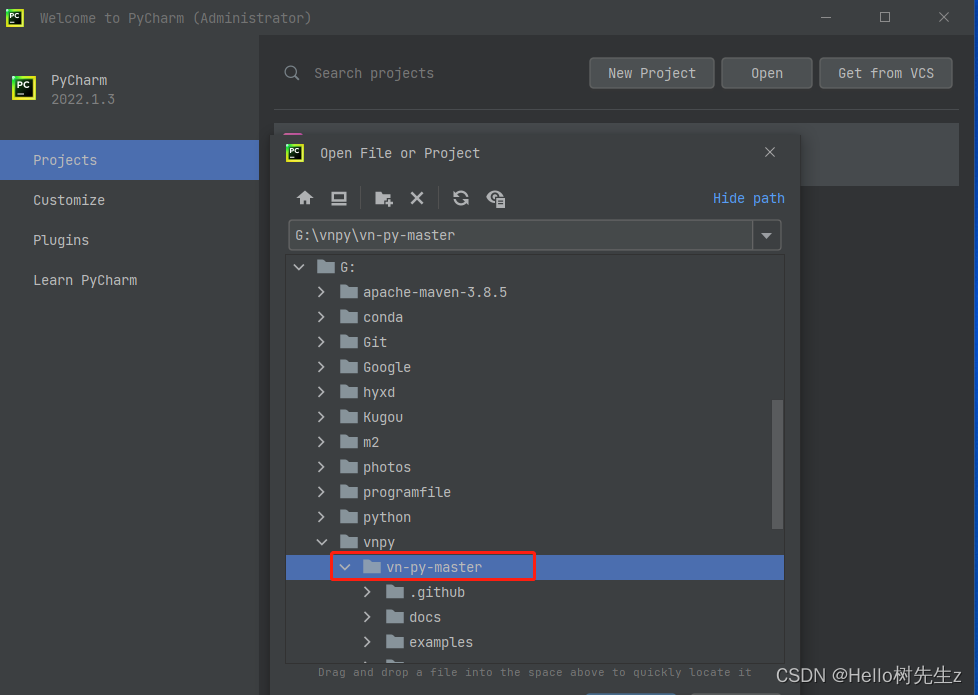The height and width of the screenshot is (695, 978).
Task: Click the G: drive folder icon
Action: click(326, 267)
